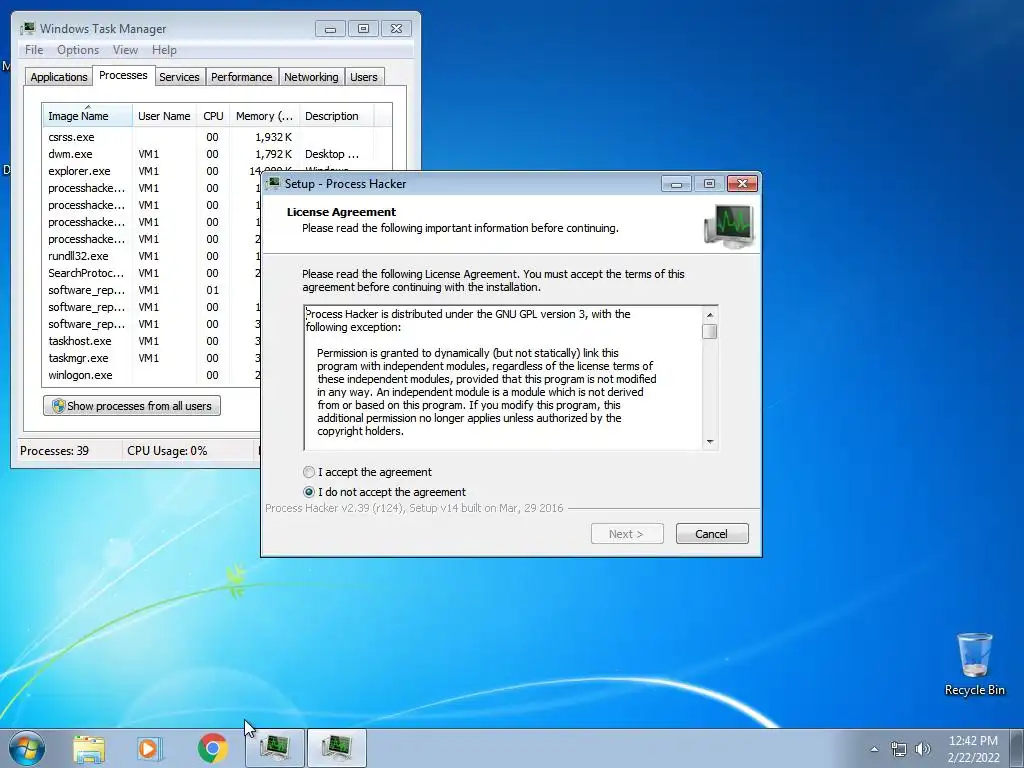Switch to the Services tab
This screenshot has width=1024, height=768.
pos(179,77)
